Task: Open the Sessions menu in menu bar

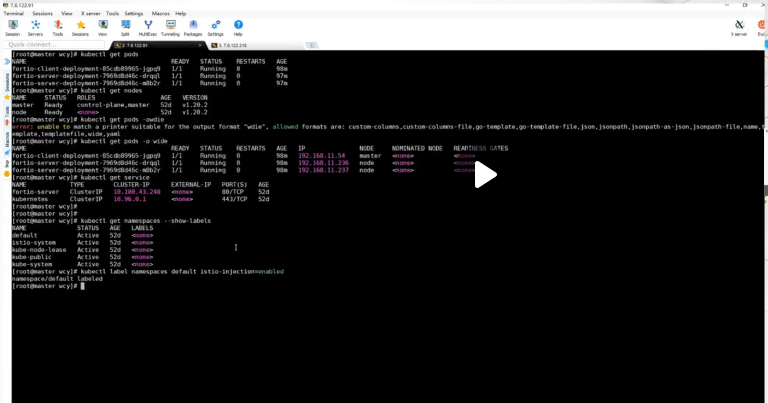Action: (x=43, y=14)
